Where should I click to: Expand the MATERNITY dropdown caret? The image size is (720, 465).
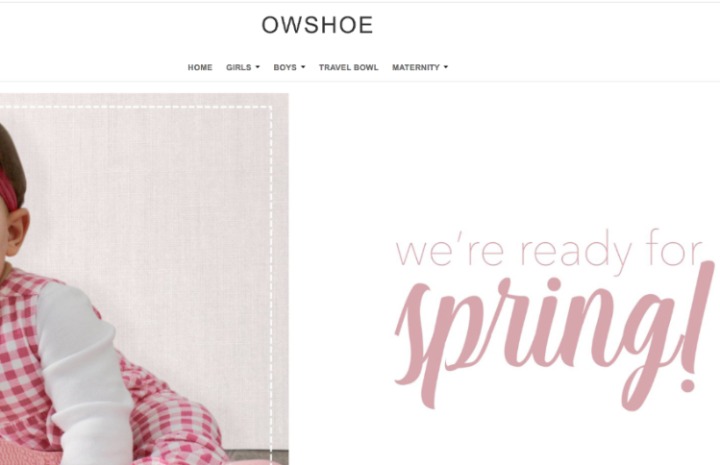446,67
